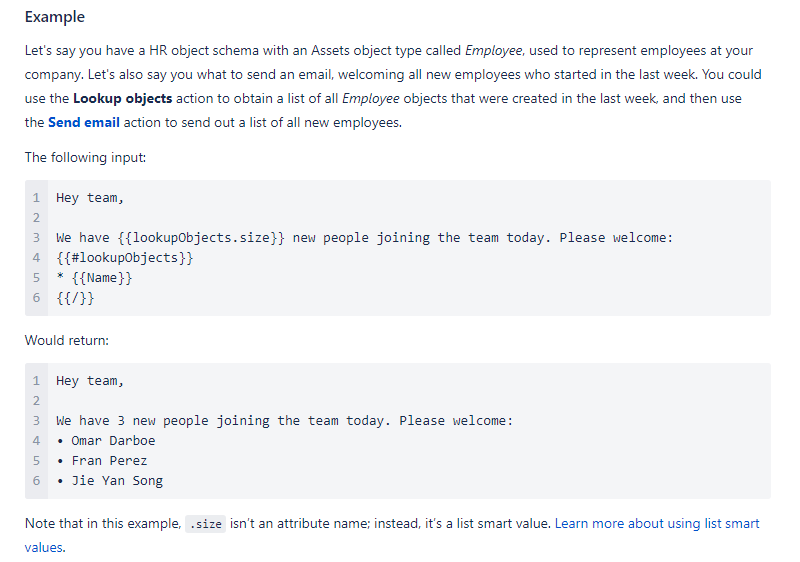Click the bold Lookup objects text
Image resolution: width=800 pixels, height=562 pixels.
click(x=122, y=98)
